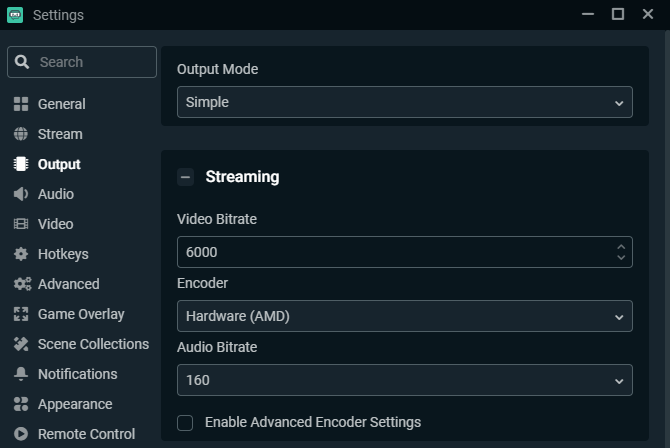
Task: Open the Output Mode dropdown
Action: click(404, 102)
